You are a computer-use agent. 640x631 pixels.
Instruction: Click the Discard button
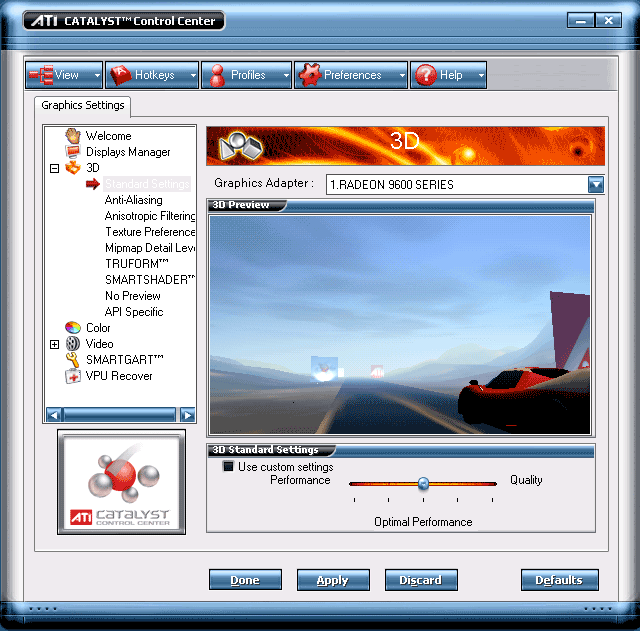[421, 580]
